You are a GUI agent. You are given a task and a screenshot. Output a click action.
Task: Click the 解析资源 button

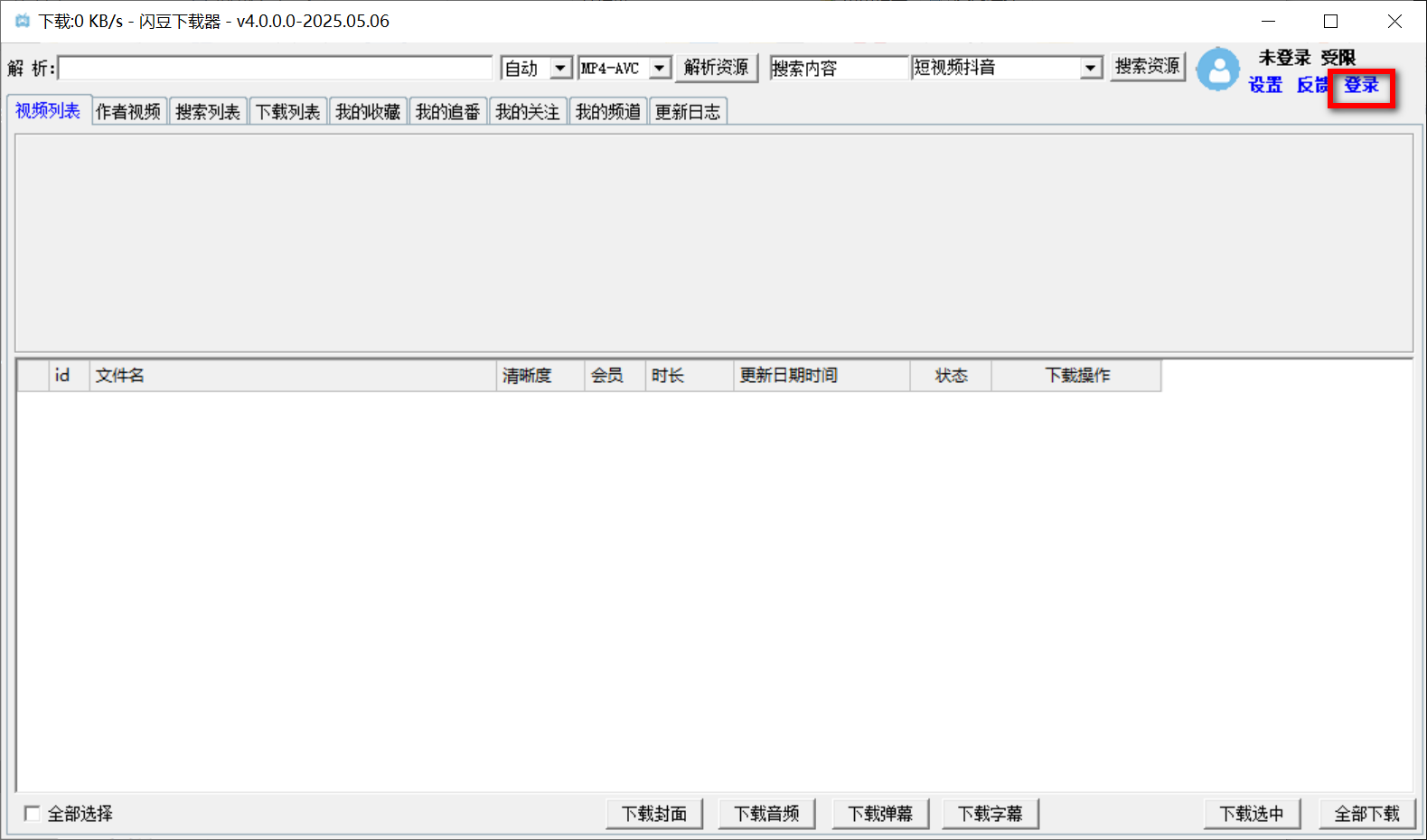pyautogui.click(x=717, y=67)
